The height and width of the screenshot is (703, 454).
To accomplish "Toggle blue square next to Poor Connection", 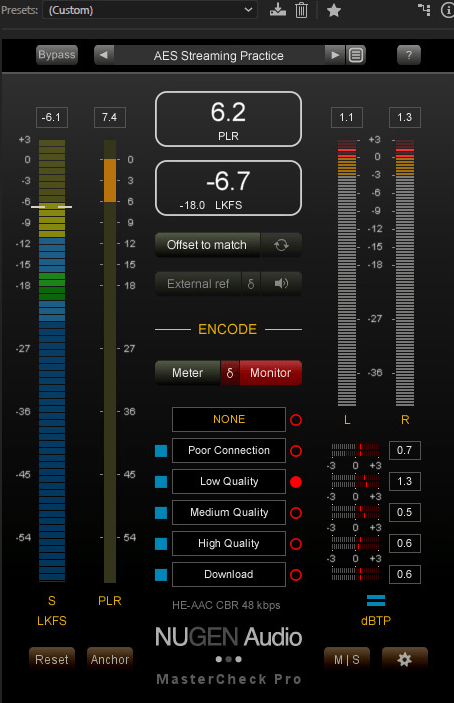I will pyautogui.click(x=161, y=451).
